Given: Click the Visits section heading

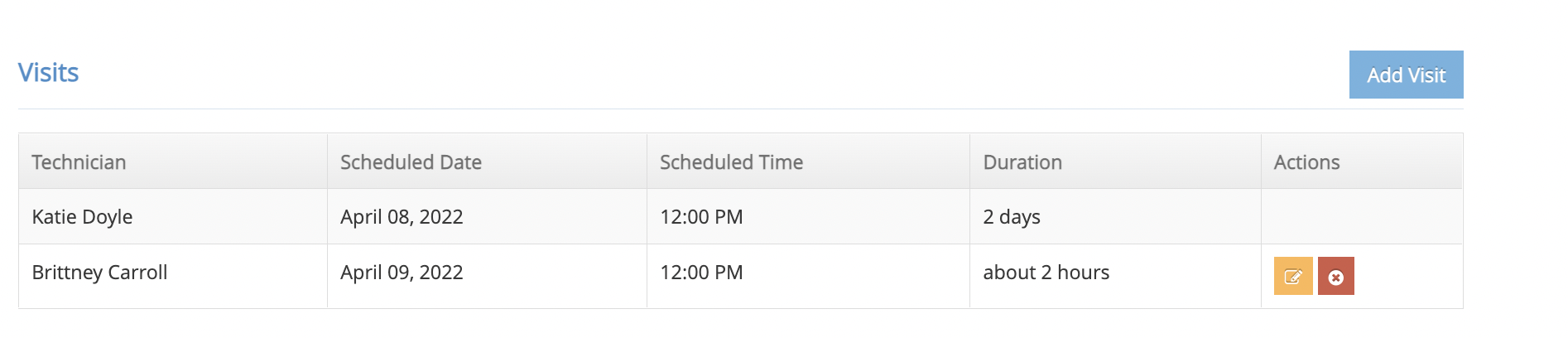Looking at the screenshot, I should [x=49, y=73].
